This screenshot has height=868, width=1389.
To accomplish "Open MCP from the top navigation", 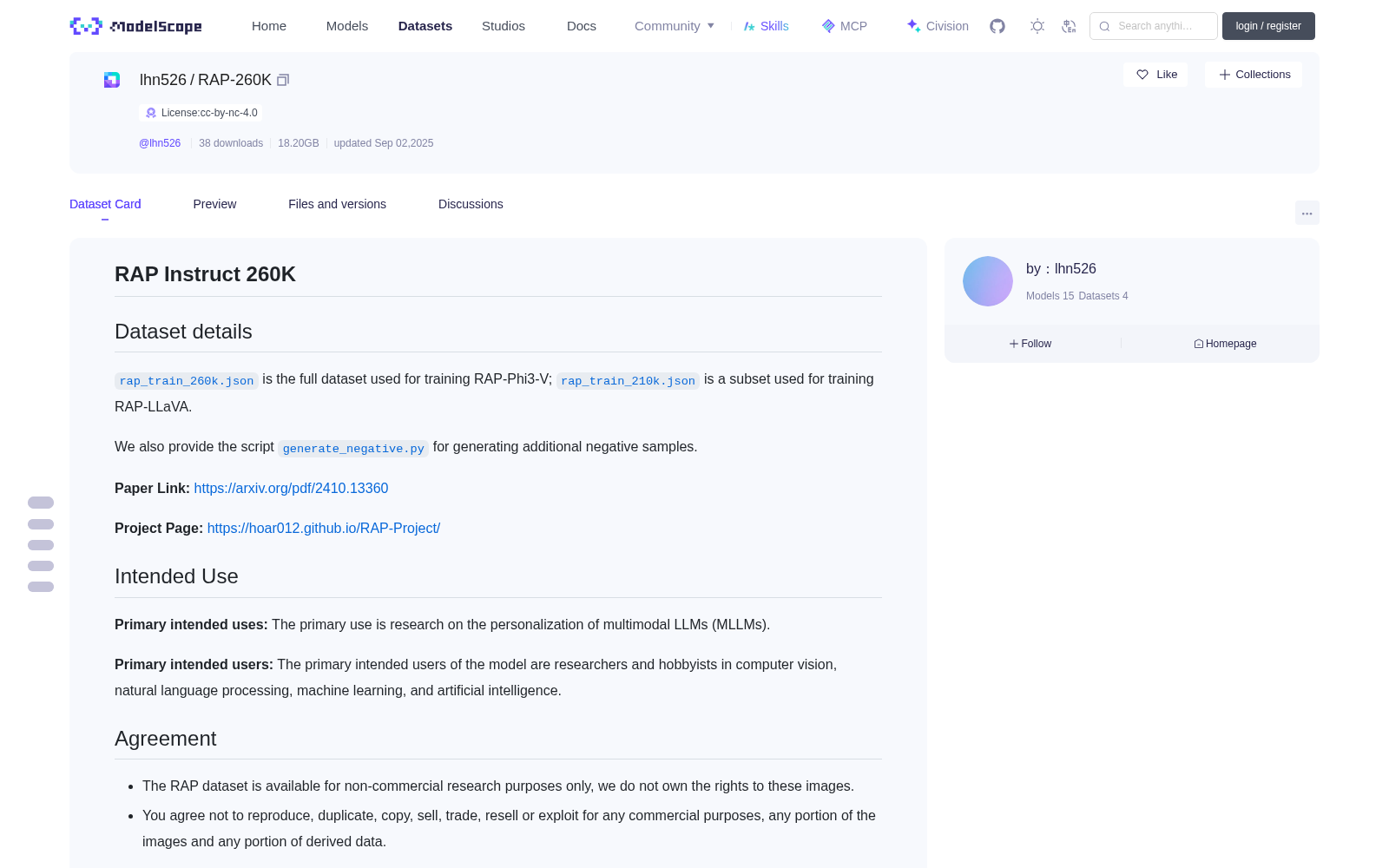I will pos(845,26).
